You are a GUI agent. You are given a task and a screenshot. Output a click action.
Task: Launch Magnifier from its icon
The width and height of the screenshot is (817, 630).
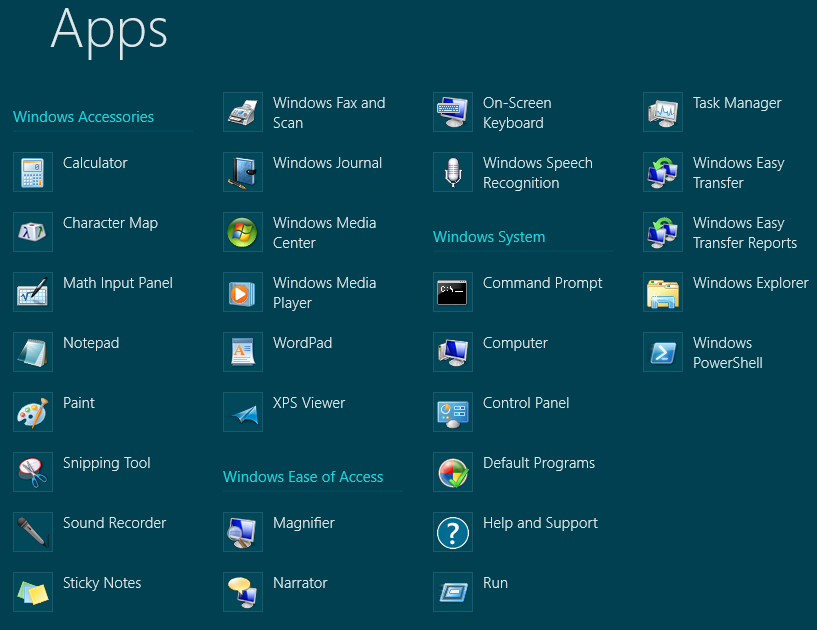243,532
